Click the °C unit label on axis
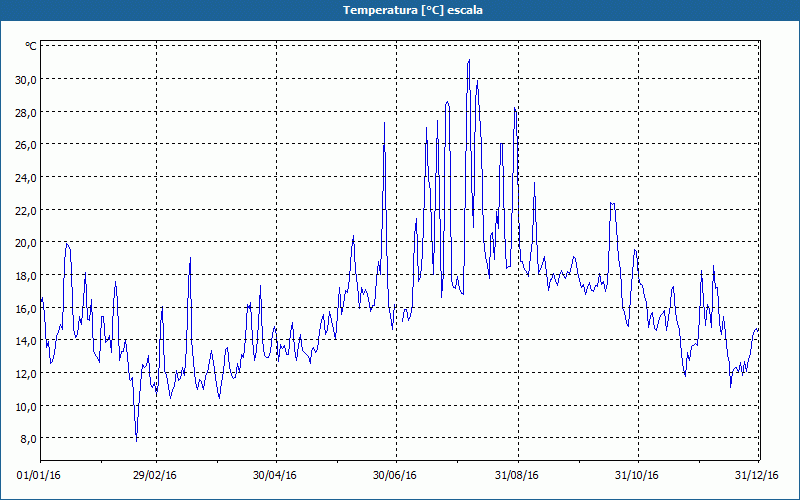This screenshot has width=800, height=500. click(31, 46)
